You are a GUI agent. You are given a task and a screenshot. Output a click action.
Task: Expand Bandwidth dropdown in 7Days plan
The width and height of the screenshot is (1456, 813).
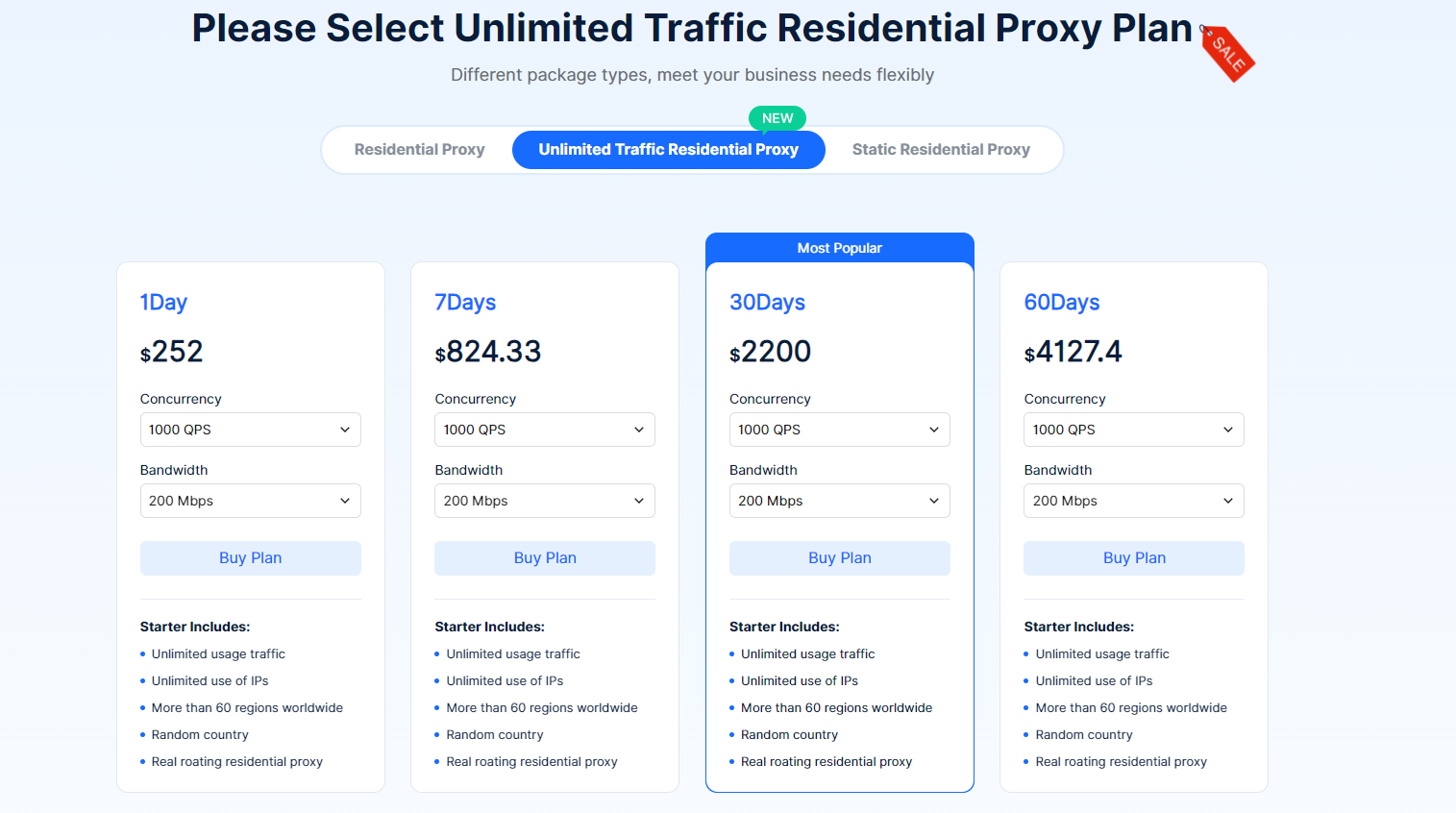545,501
